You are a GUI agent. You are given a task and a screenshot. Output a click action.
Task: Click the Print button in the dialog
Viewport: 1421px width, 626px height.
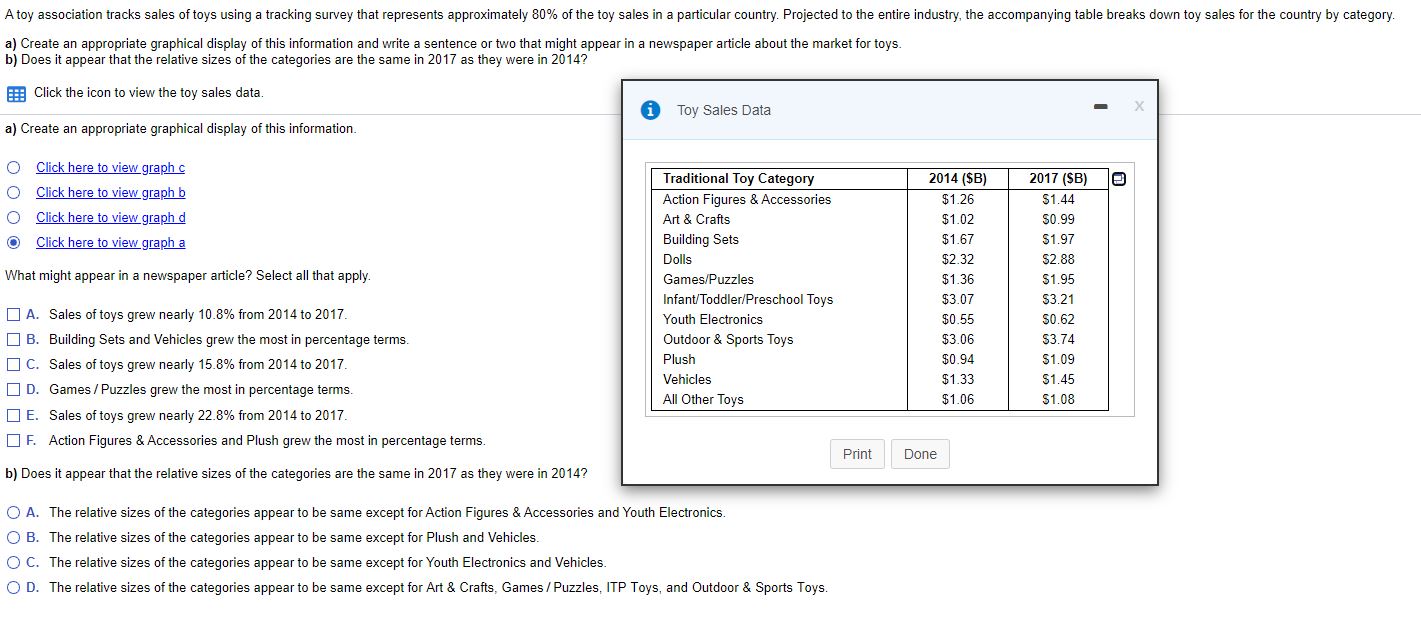(x=857, y=454)
